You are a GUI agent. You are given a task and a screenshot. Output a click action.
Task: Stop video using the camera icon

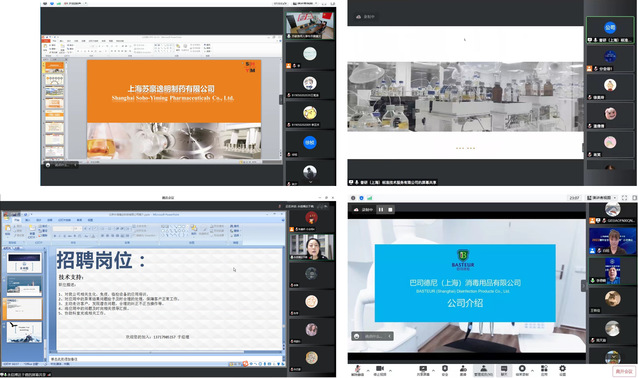tap(380, 370)
